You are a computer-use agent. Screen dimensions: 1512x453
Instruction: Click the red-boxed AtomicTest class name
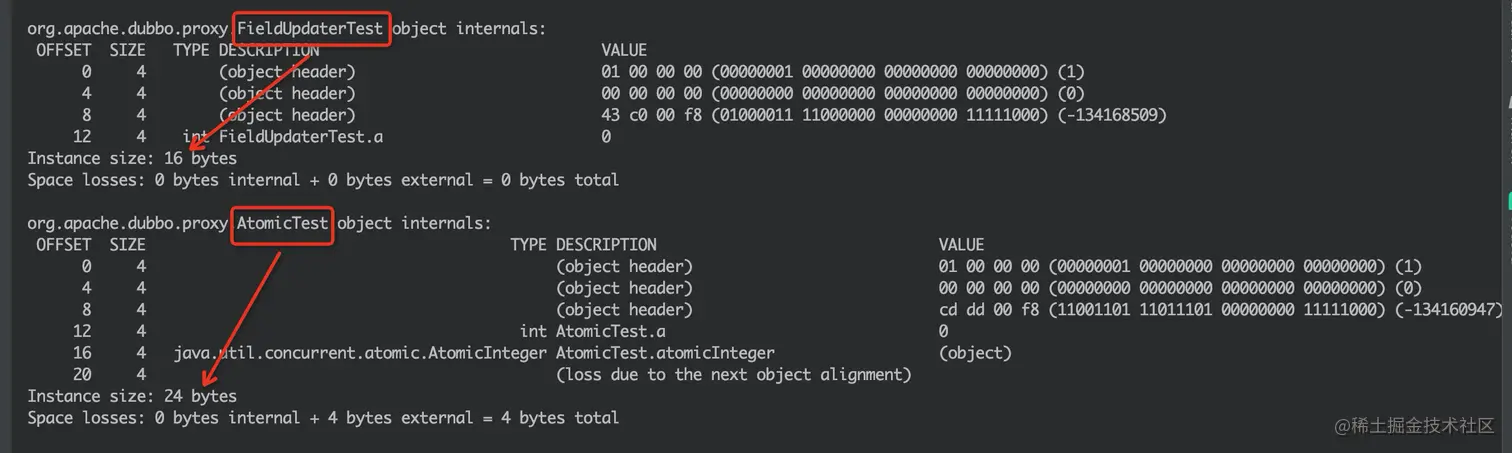[x=283, y=222]
